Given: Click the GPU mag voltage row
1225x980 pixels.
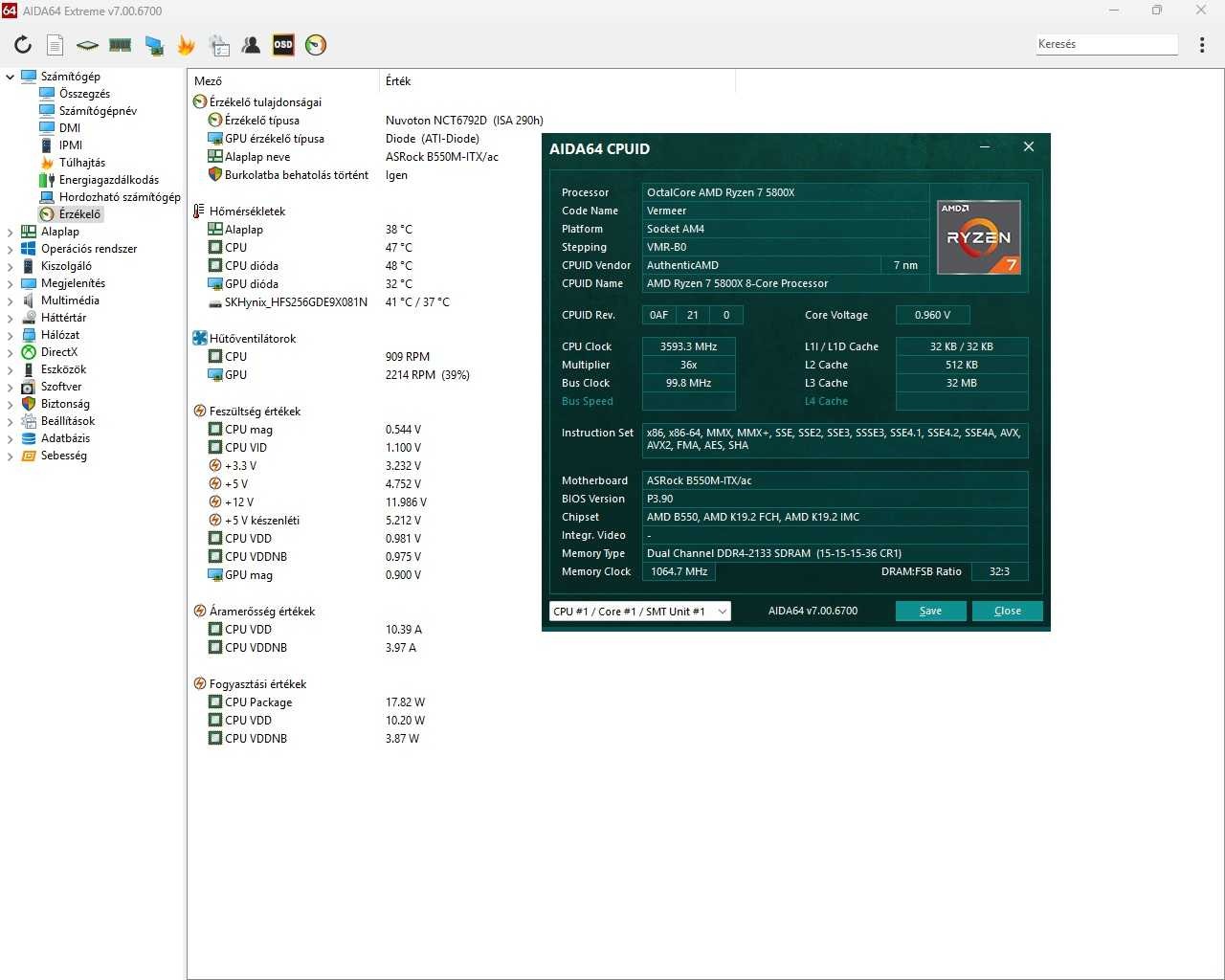Looking at the screenshot, I should click(315, 575).
